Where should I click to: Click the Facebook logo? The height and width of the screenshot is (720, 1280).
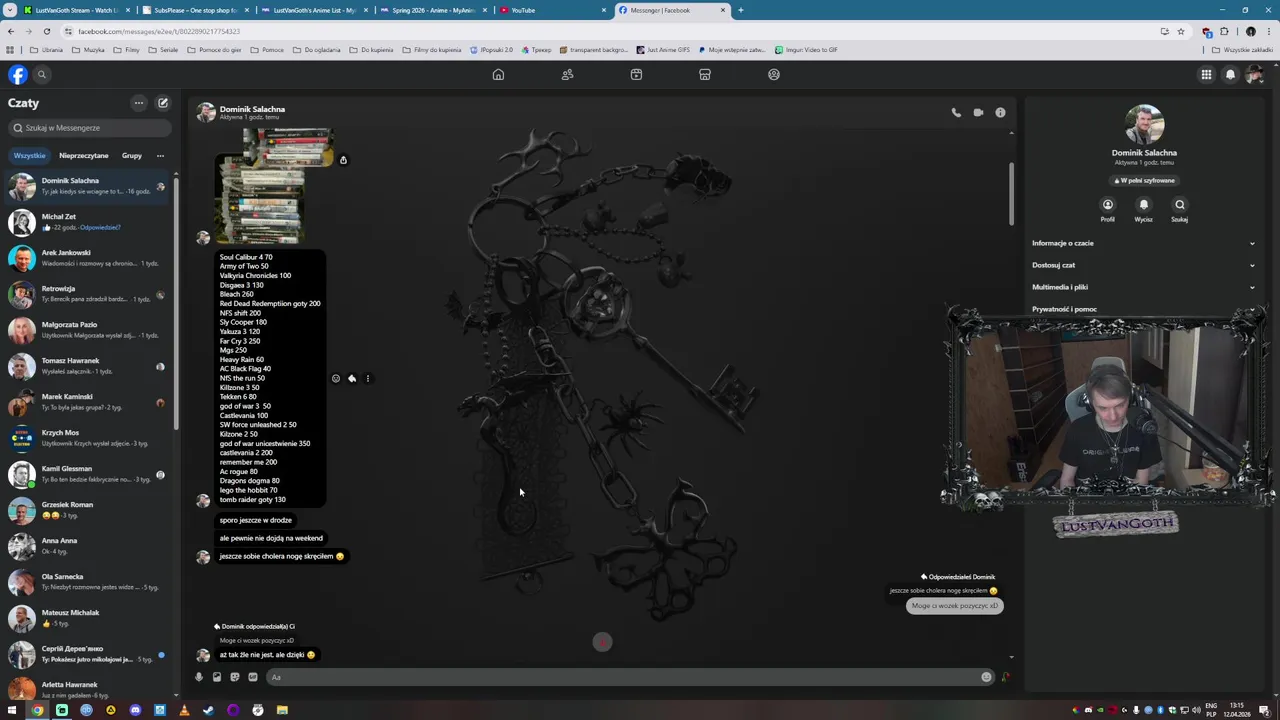click(18, 75)
